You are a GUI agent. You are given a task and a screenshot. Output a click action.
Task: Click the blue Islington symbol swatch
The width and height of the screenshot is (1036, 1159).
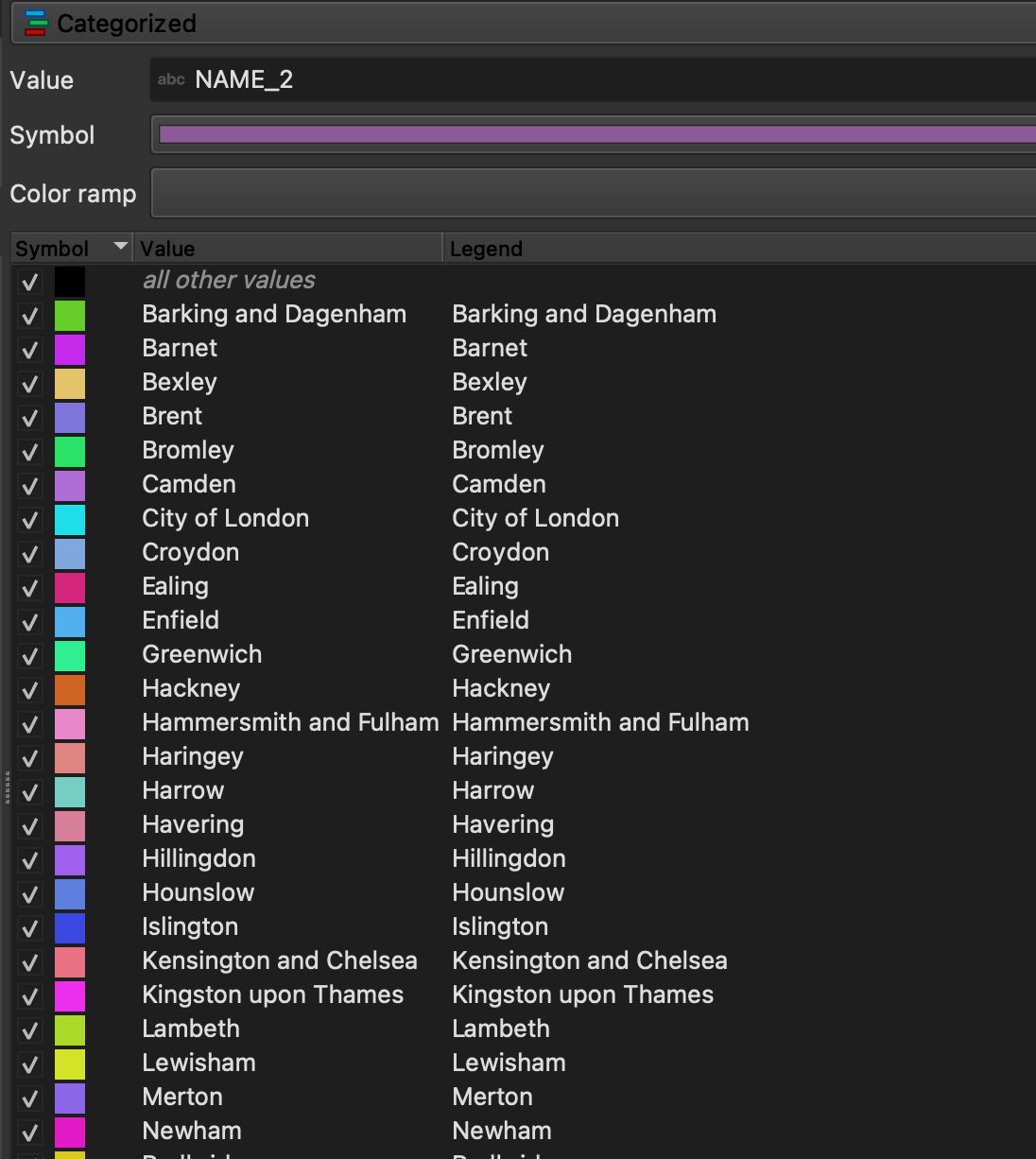coord(70,928)
